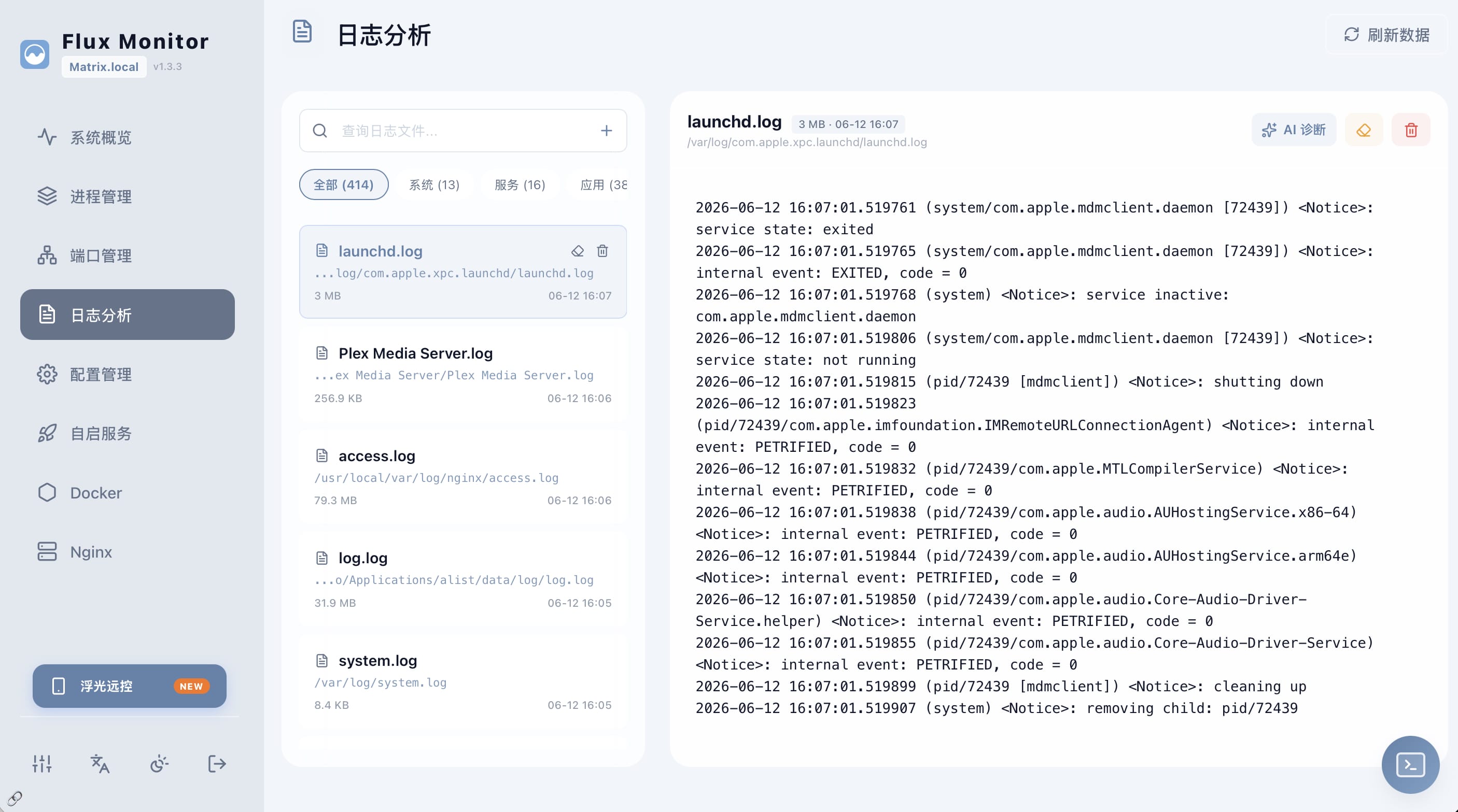
Task: Click the 日志分析 page header icon
Action: [x=302, y=31]
